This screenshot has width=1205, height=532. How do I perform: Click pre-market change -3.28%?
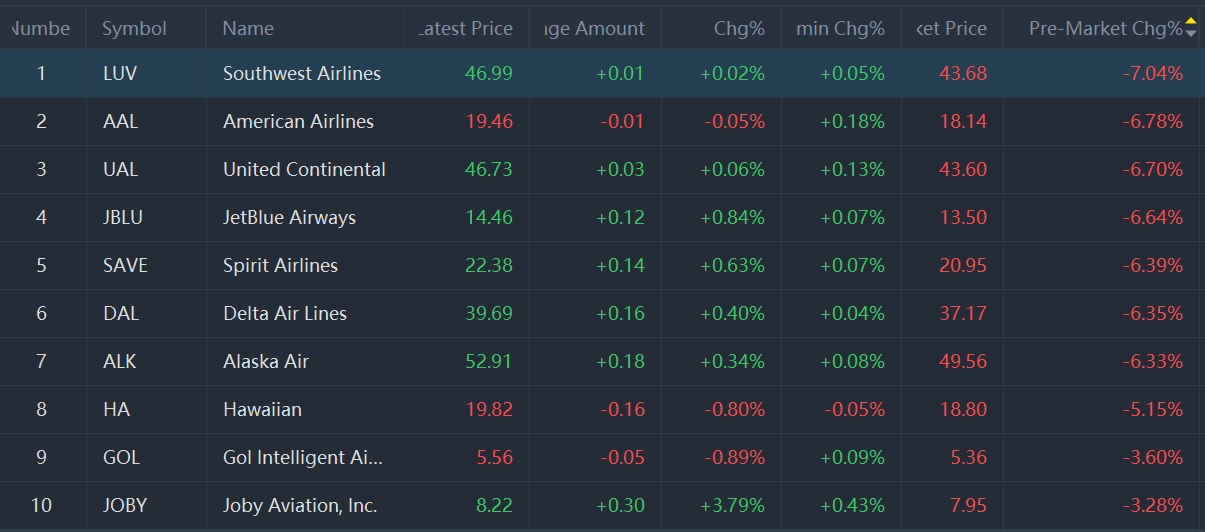click(1151, 505)
